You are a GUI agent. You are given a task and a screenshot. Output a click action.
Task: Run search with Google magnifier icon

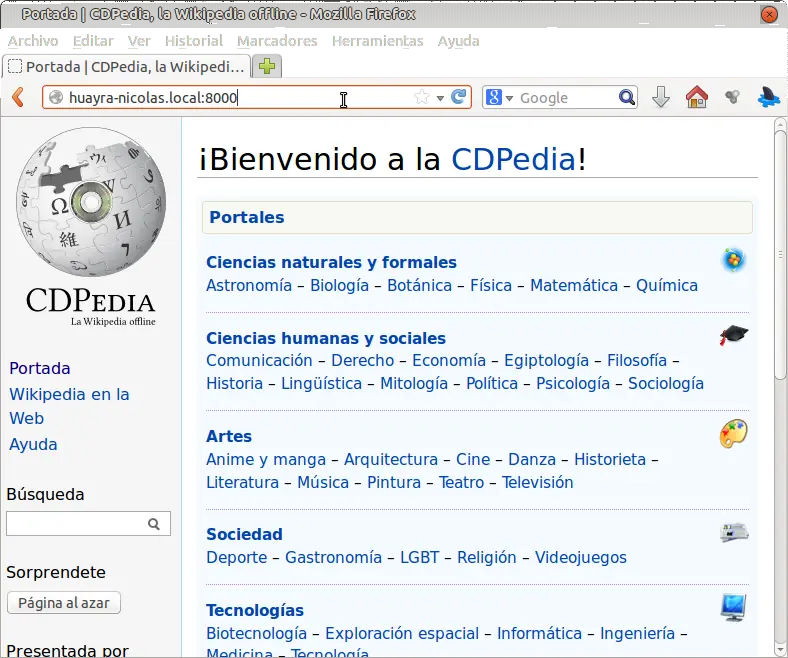click(627, 97)
